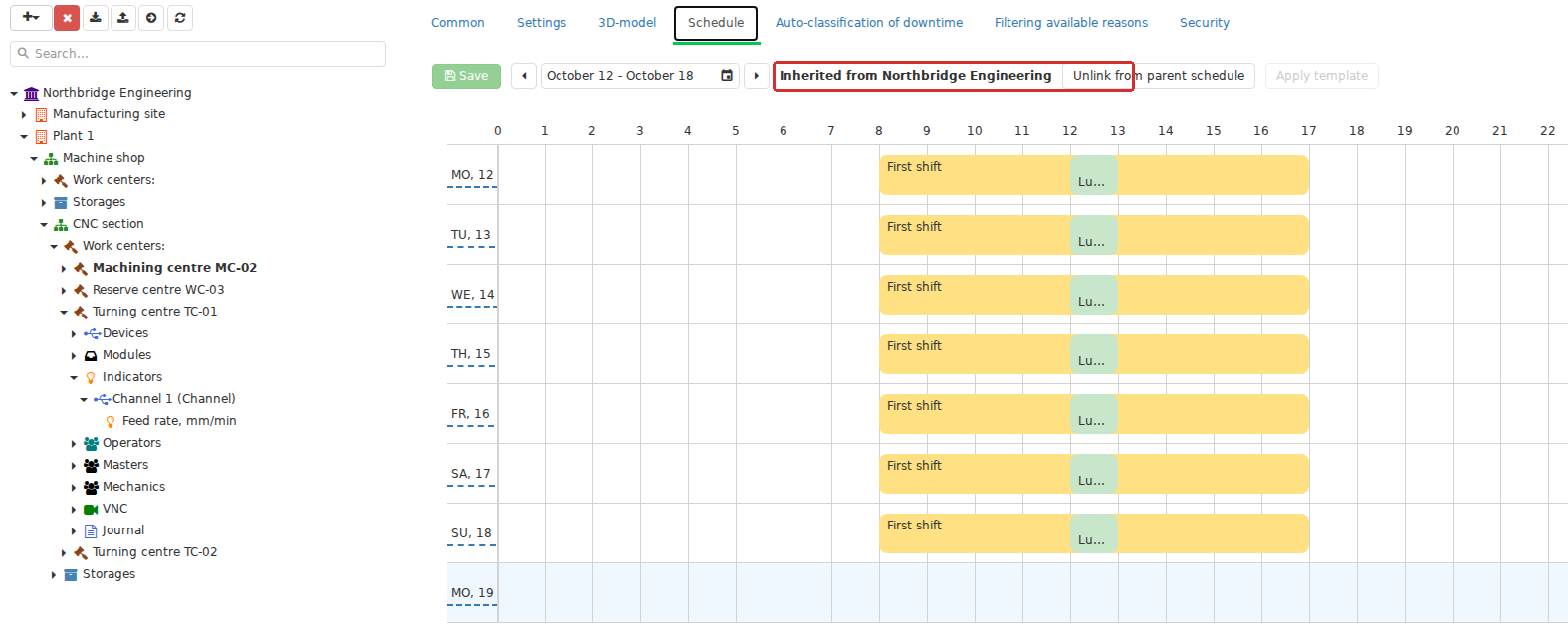Collapse Turning centre TC-01 node
The width and height of the screenshot is (1568, 633).
[x=64, y=313]
